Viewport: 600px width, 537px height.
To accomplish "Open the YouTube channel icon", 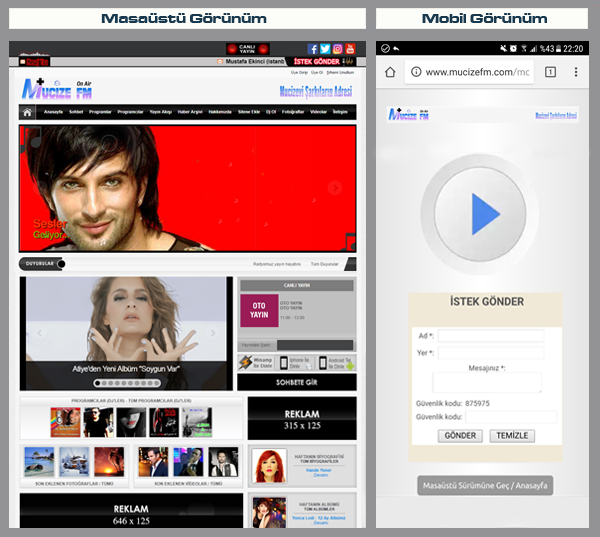I will tap(349, 48).
